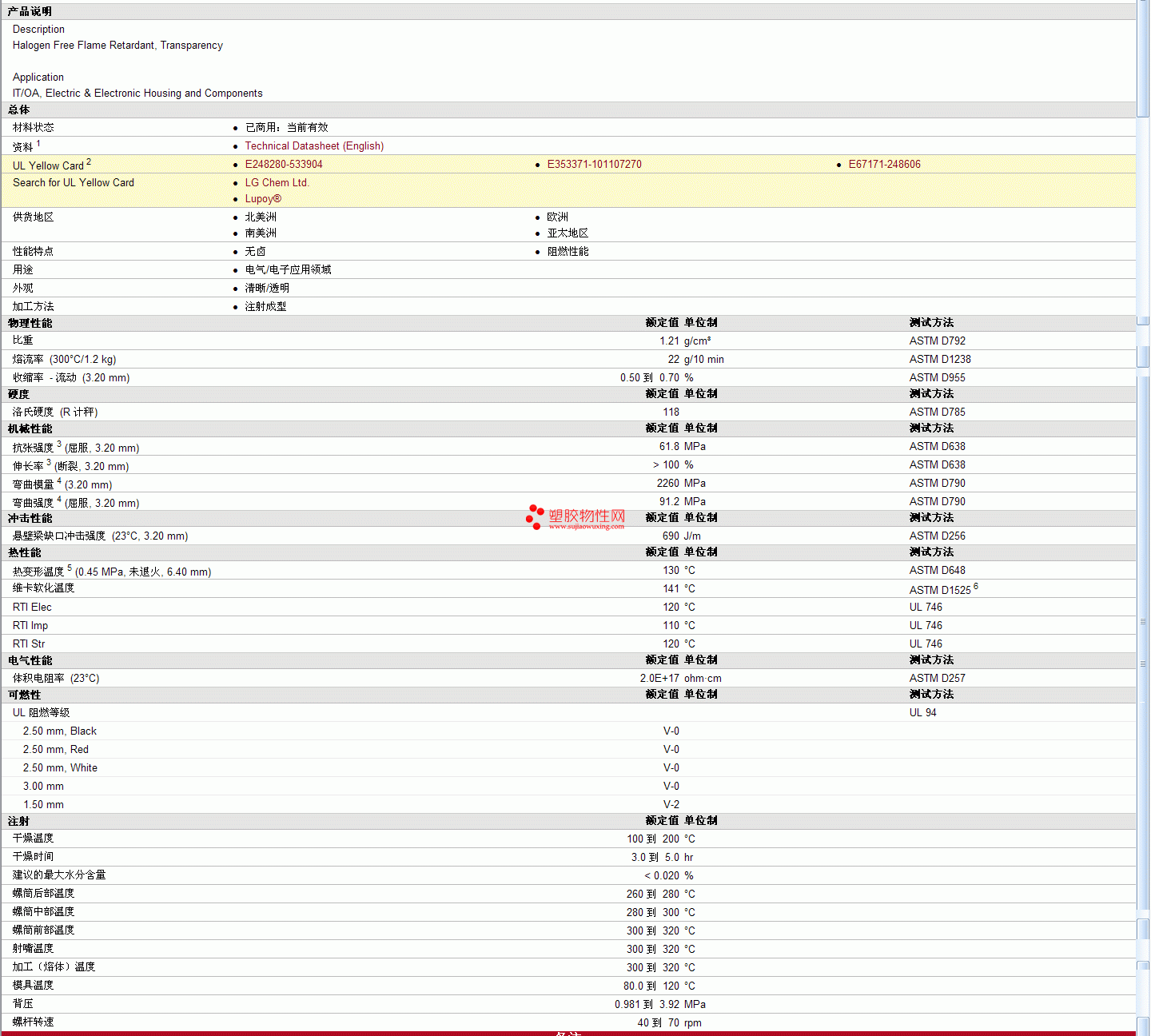The image size is (1151, 1036).
Task: Click the 干燥时间 row label
Action: 34,857
